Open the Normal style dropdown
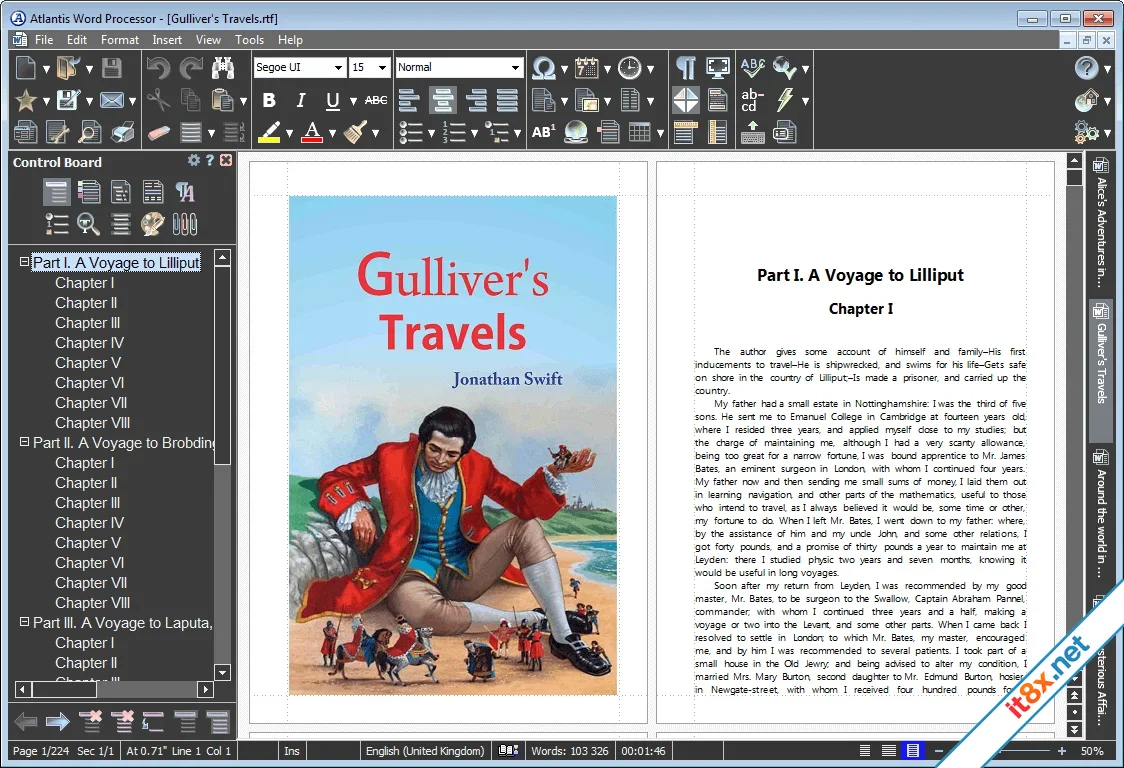1124x768 pixels. tap(515, 67)
